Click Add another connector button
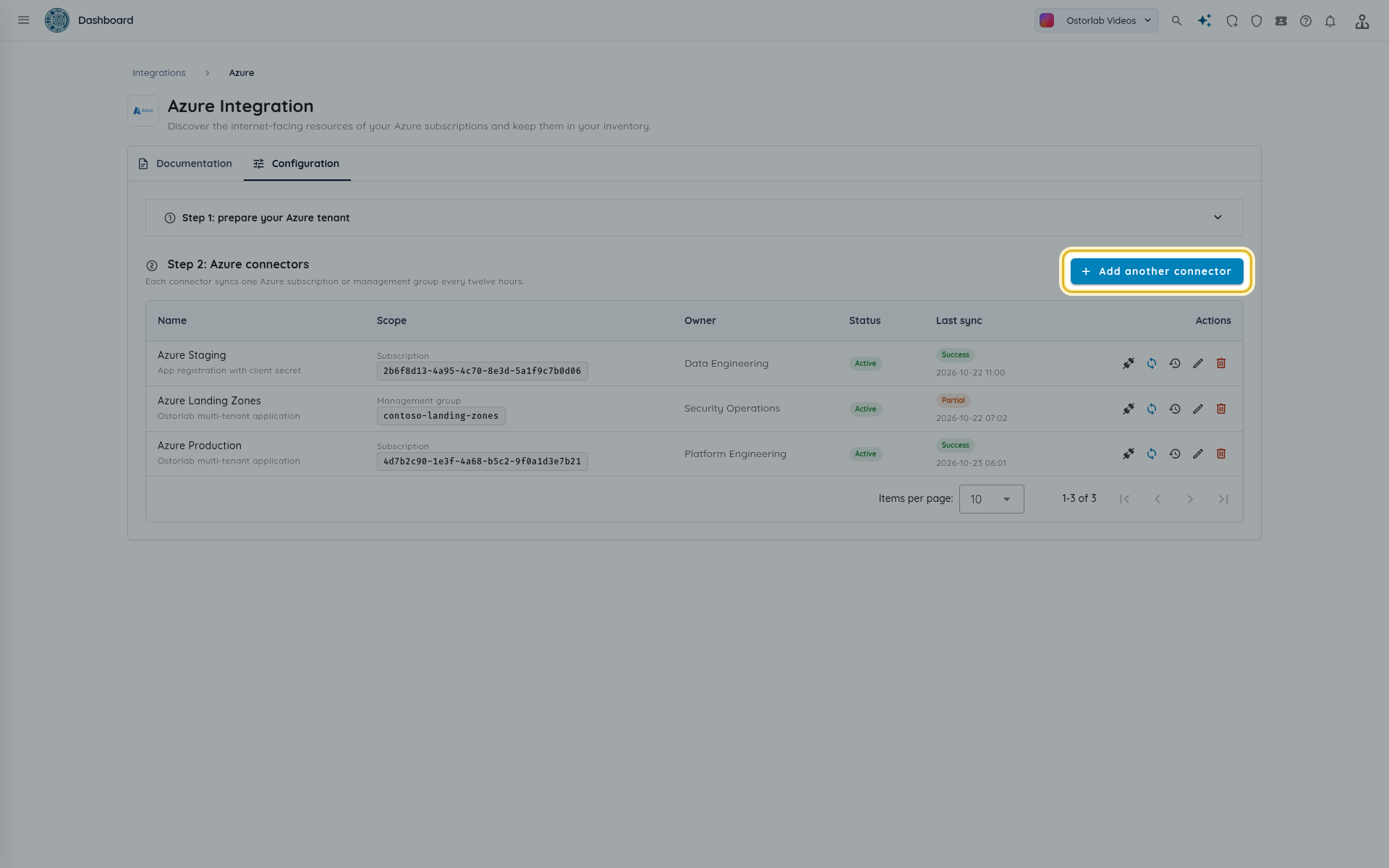The height and width of the screenshot is (868, 1389). coord(1157,272)
